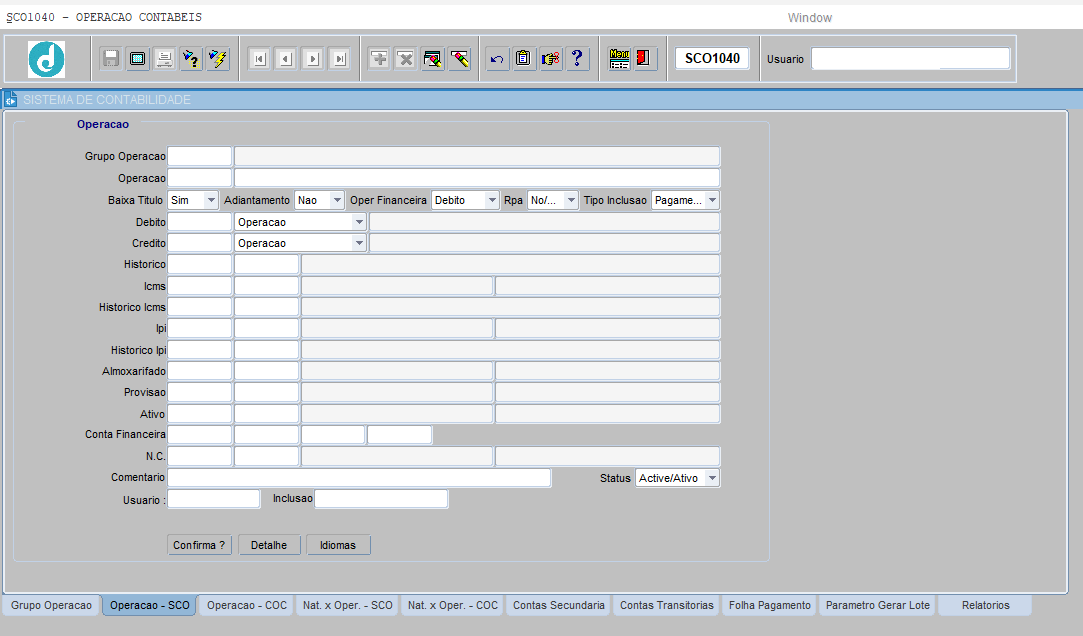Click the Delete record X icon
1083x636 pixels.
pyautogui.click(x=405, y=59)
